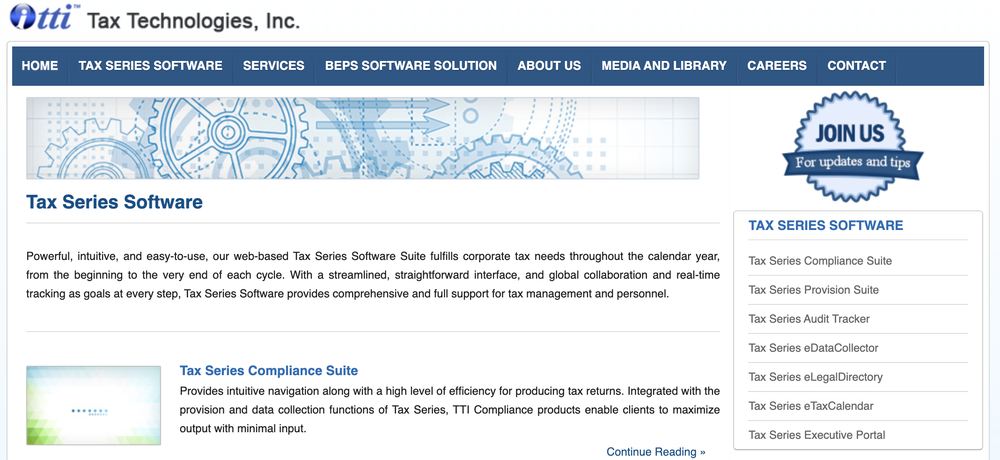Follow the Continue Reading link
Screen dimensions: 1000x460
click(x=656, y=452)
